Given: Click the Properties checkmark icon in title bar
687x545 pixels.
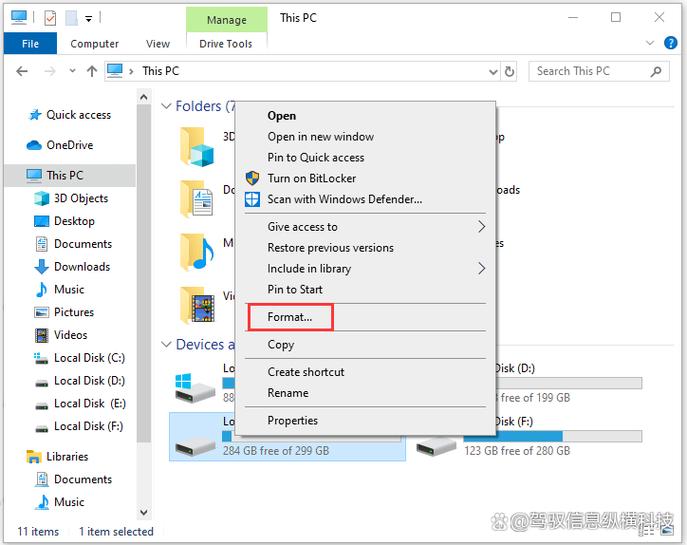Looking at the screenshot, I should pyautogui.click(x=50, y=18).
